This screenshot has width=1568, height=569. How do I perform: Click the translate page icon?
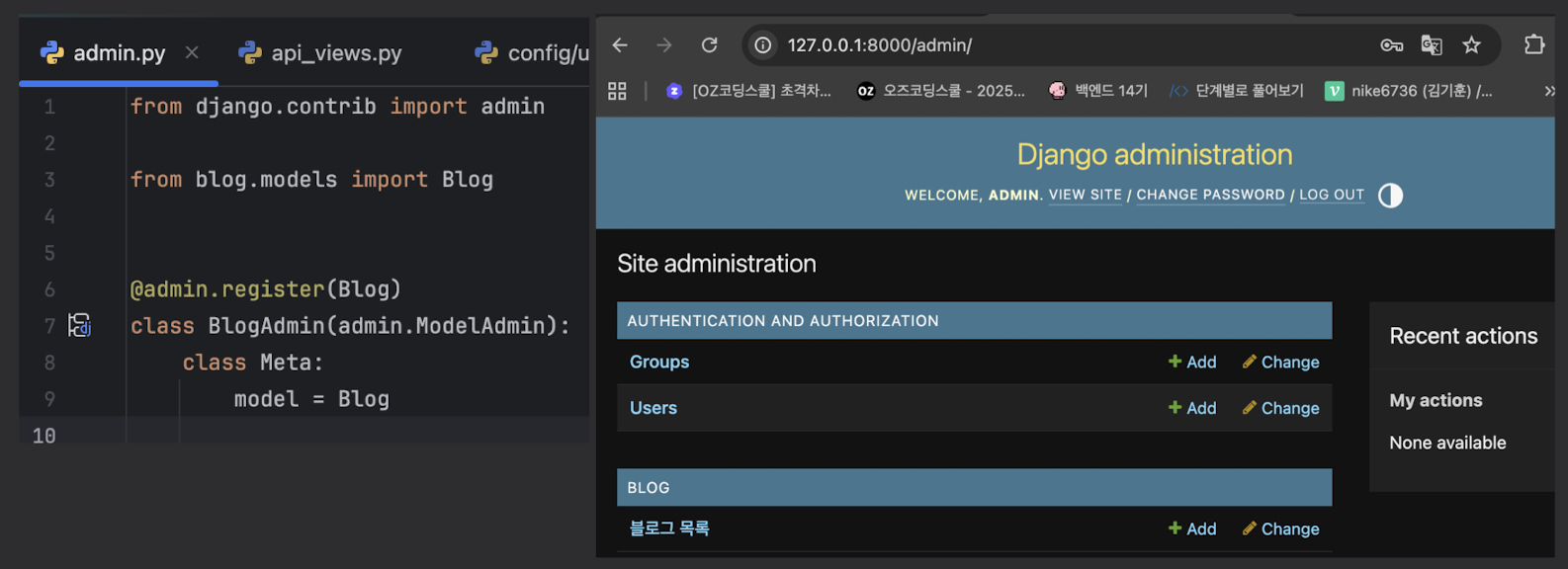[1431, 45]
